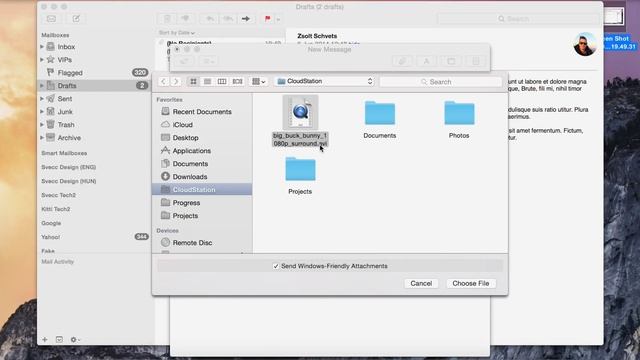Click the Reply All toolbar icon
This screenshot has width=640, height=360.
(228, 19)
